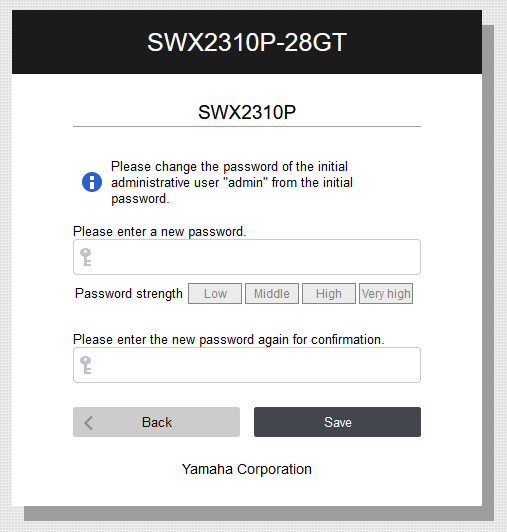Screen dimensions: 507x532
Task: Click the key icon in new password field
Action: 86,257
